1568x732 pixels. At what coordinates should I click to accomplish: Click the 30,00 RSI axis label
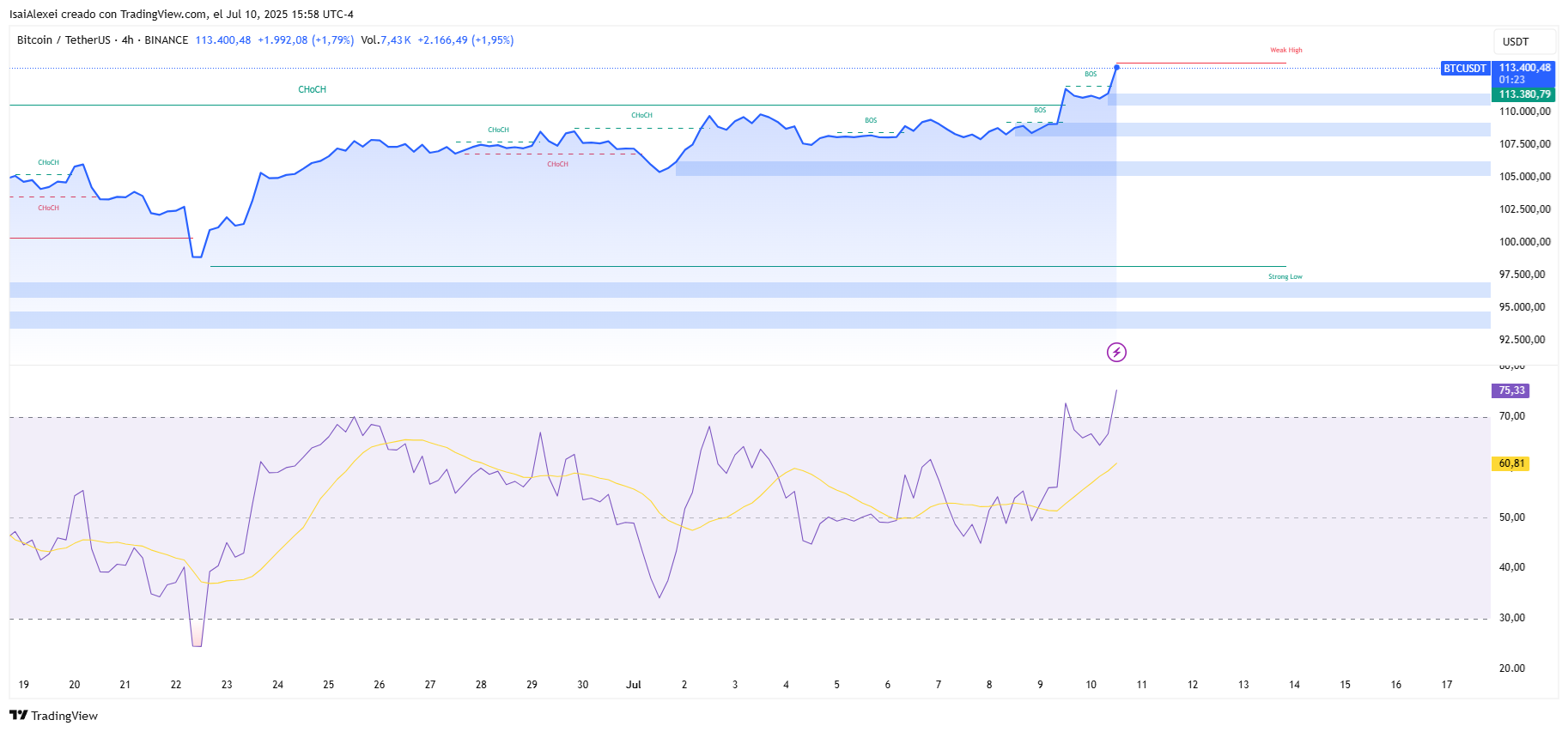point(1512,618)
